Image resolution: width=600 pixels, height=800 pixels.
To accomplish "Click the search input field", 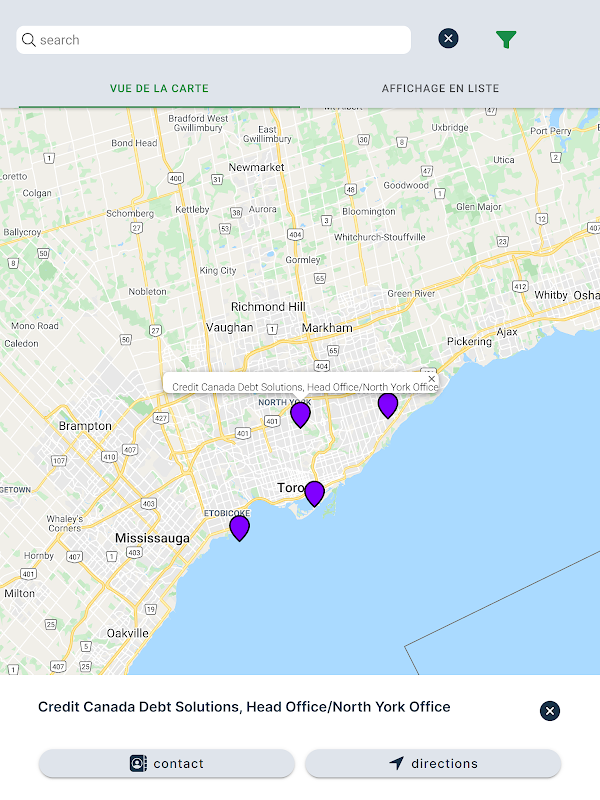I will coord(213,40).
